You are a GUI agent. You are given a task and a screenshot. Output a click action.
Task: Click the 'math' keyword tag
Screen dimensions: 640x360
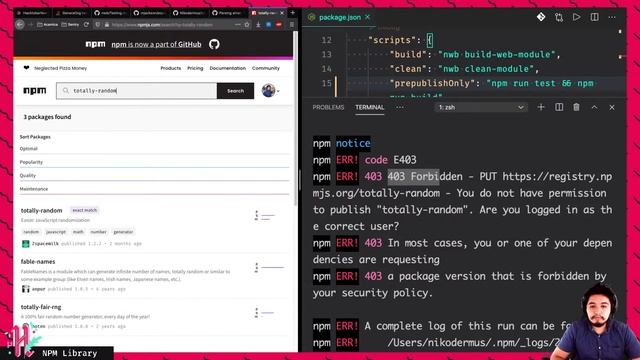pyautogui.click(x=78, y=232)
